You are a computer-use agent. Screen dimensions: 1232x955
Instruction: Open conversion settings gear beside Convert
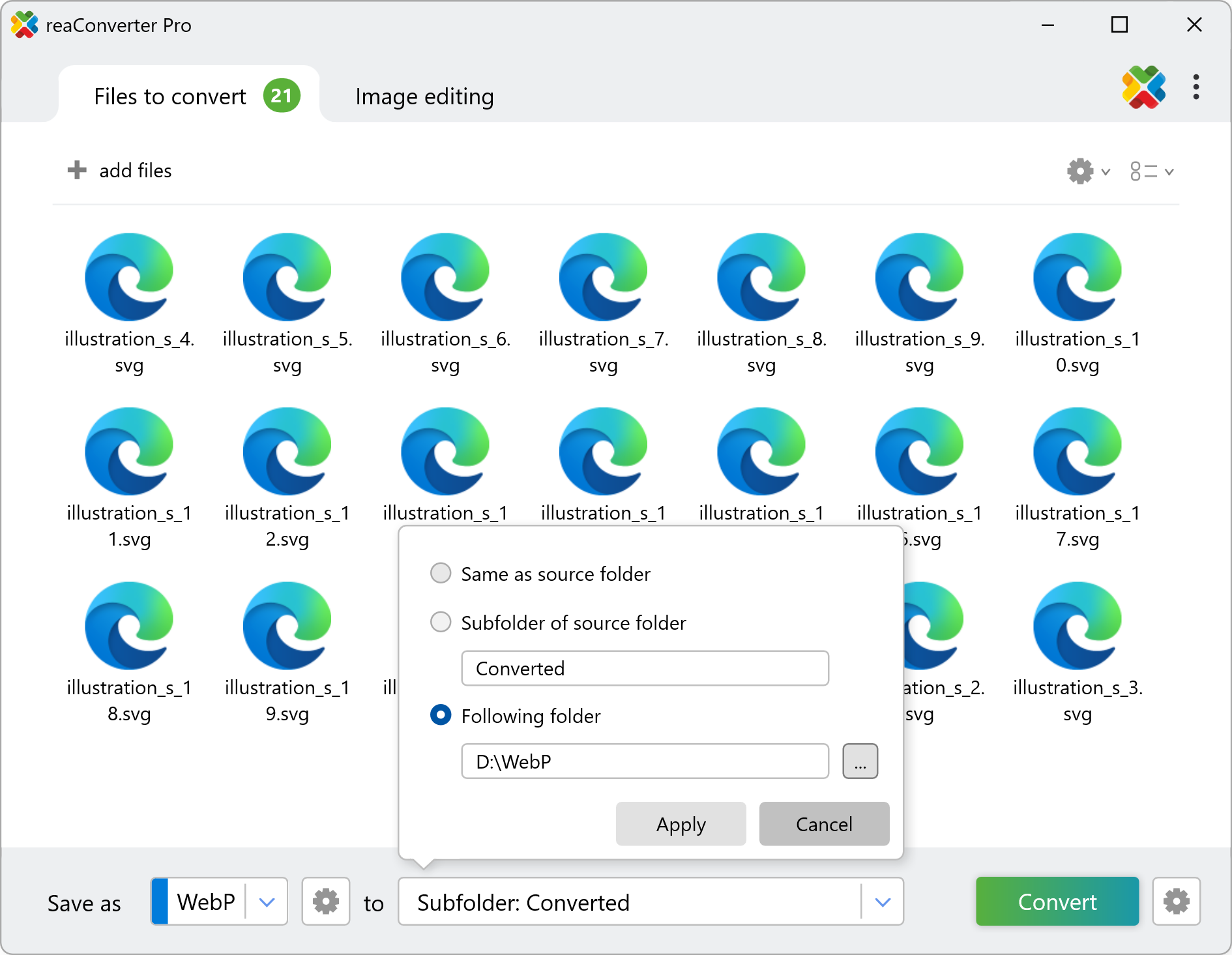(1176, 902)
